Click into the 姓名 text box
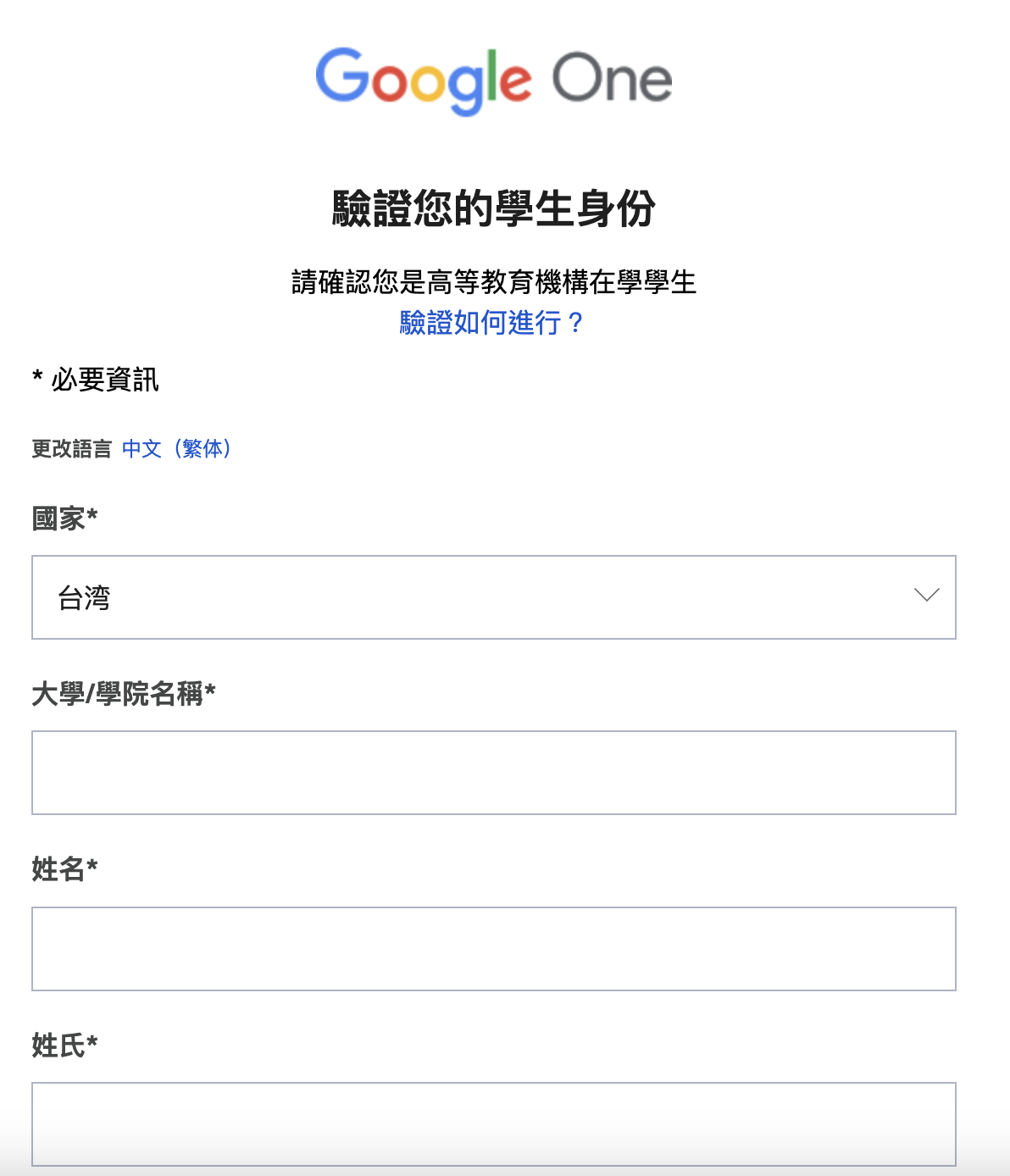Viewport: 1010px width, 1176px height. (493, 949)
